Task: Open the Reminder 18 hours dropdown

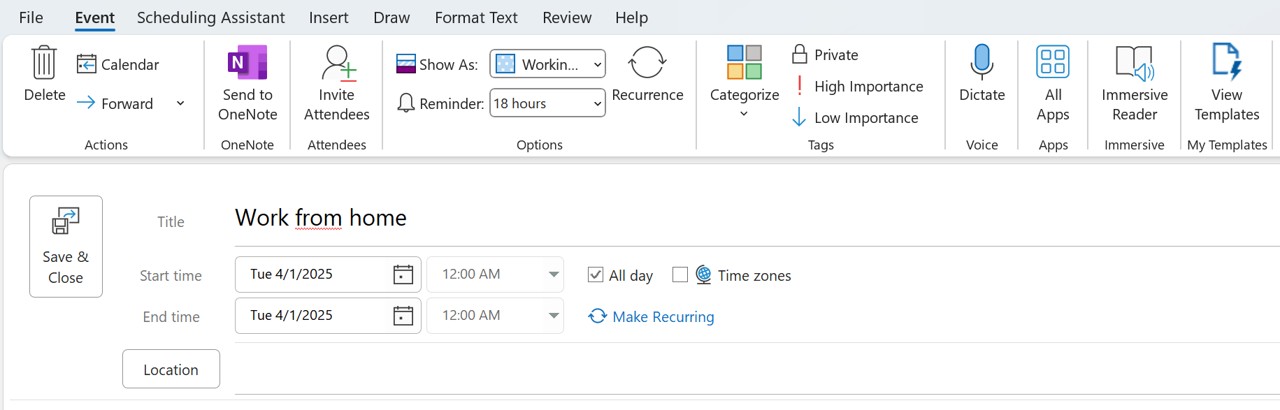Action: click(548, 103)
